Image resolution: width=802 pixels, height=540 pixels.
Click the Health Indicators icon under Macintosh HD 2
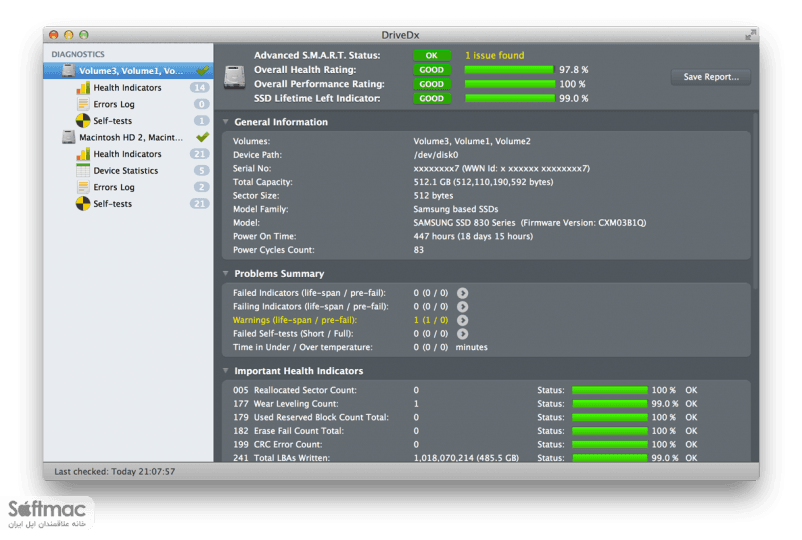(x=83, y=154)
